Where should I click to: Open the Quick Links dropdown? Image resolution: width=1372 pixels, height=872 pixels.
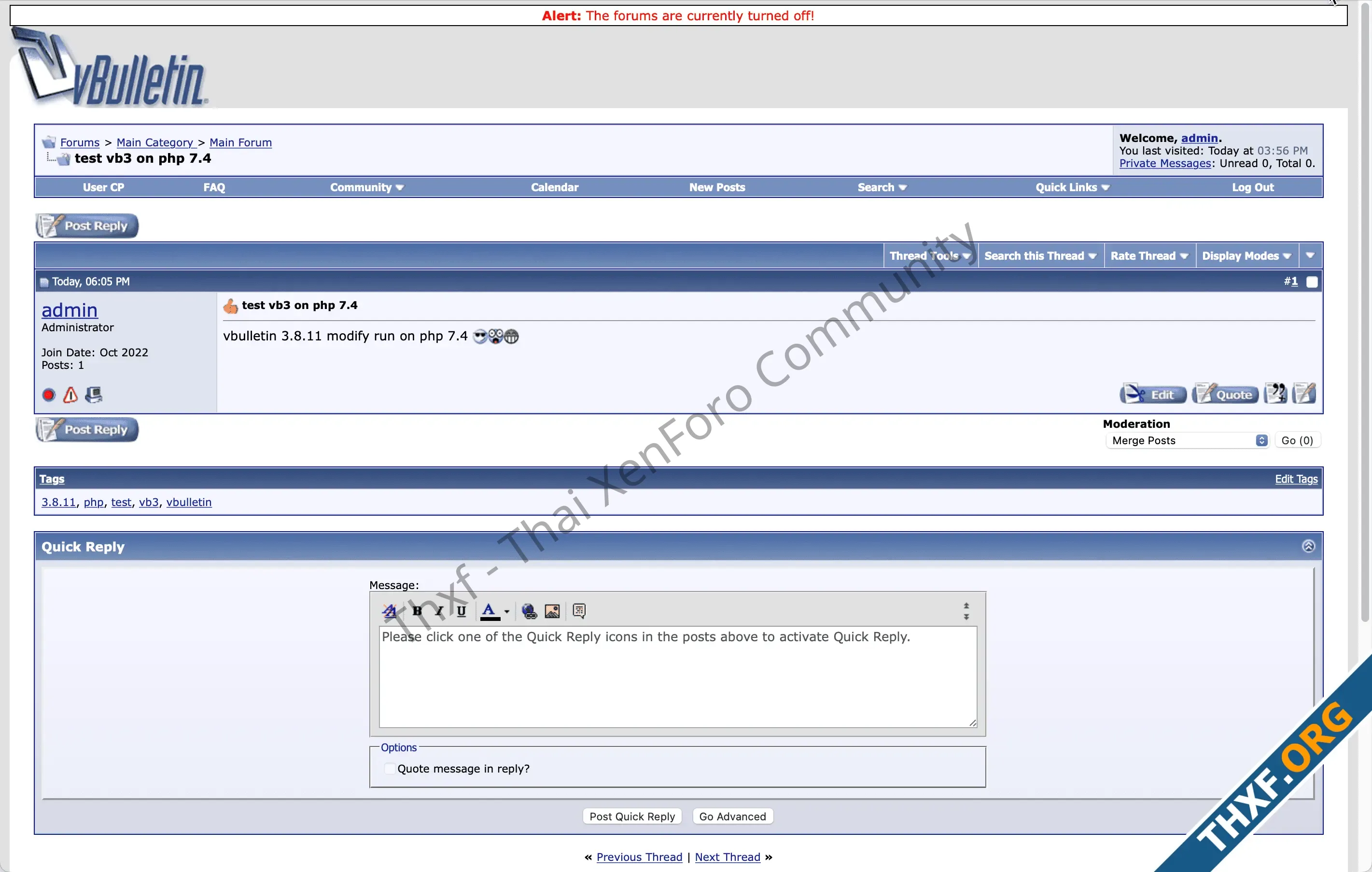point(1072,187)
